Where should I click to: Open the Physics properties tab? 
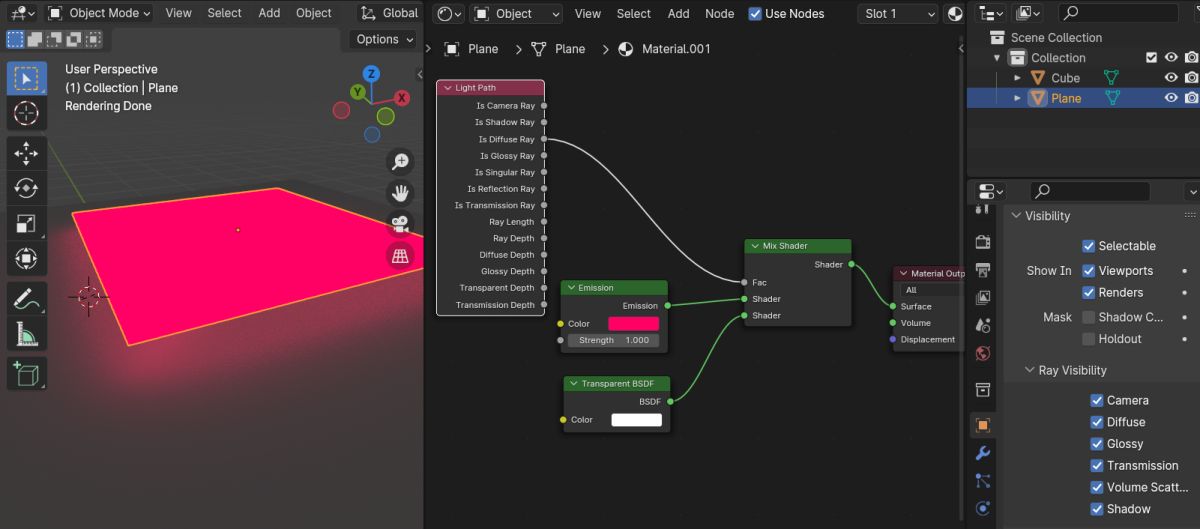tap(983, 508)
